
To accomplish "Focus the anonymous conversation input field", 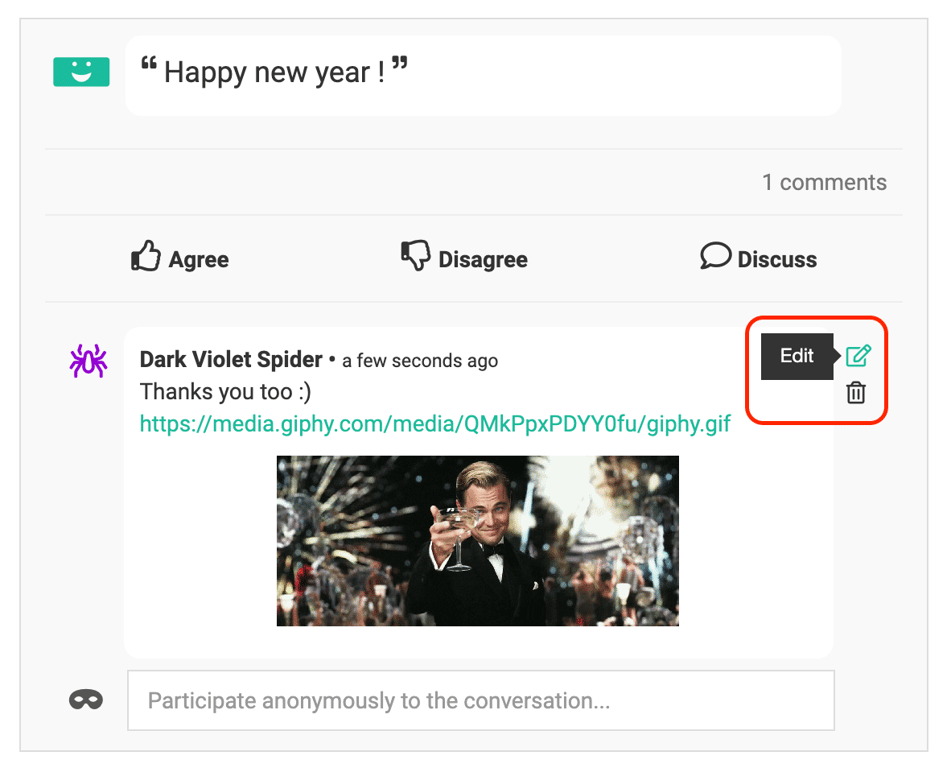I will click(x=480, y=700).
